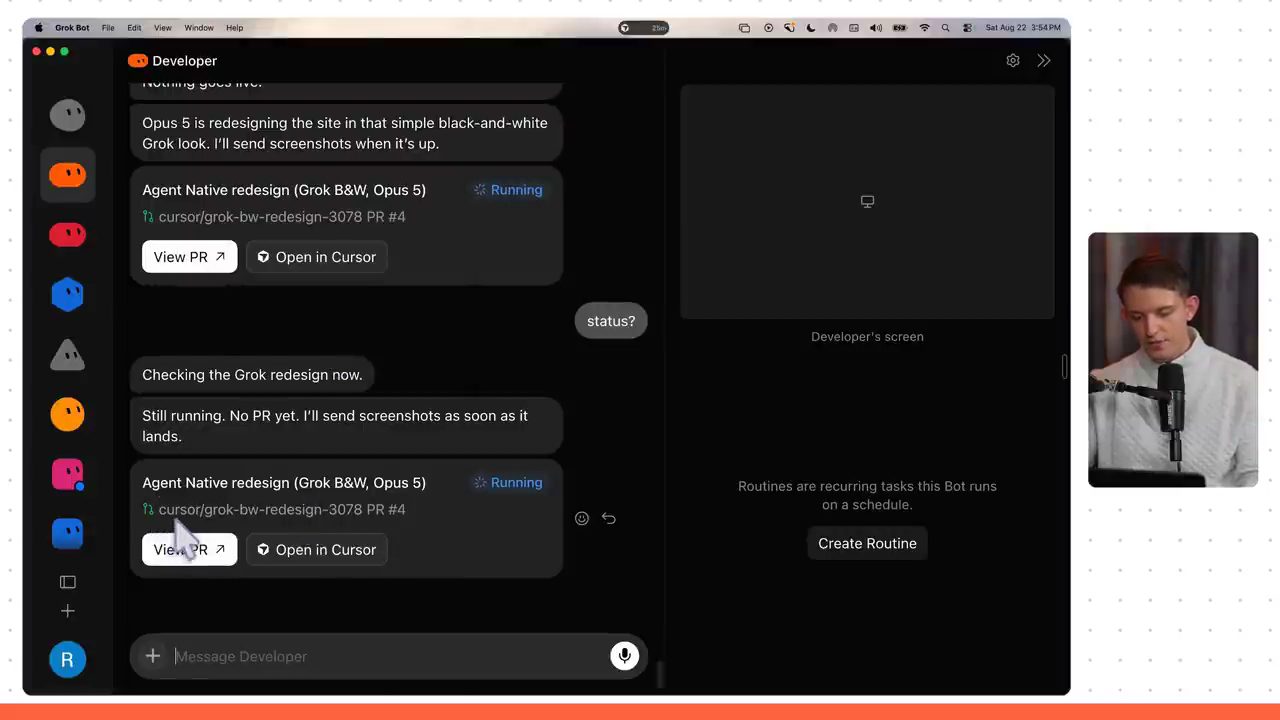This screenshot has height=720, width=1280.
Task: Open the Edit menu
Action: [x=134, y=28]
